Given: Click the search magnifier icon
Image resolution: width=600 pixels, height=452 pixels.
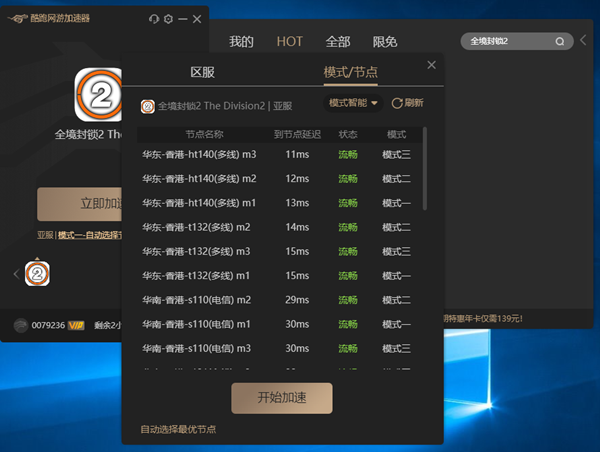Looking at the screenshot, I should tap(559, 41).
